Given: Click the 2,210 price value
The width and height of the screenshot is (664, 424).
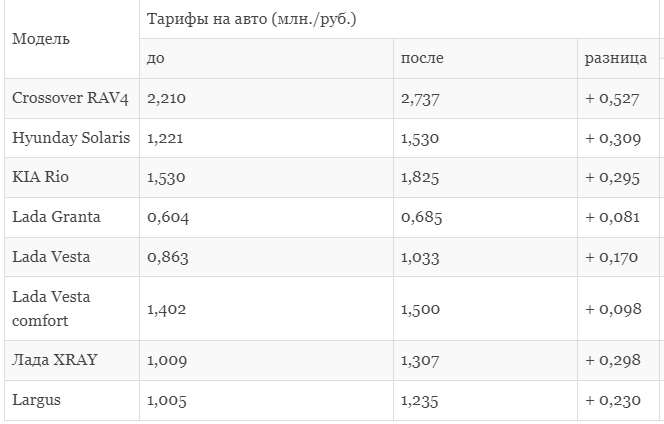Looking at the screenshot, I should (x=166, y=98).
